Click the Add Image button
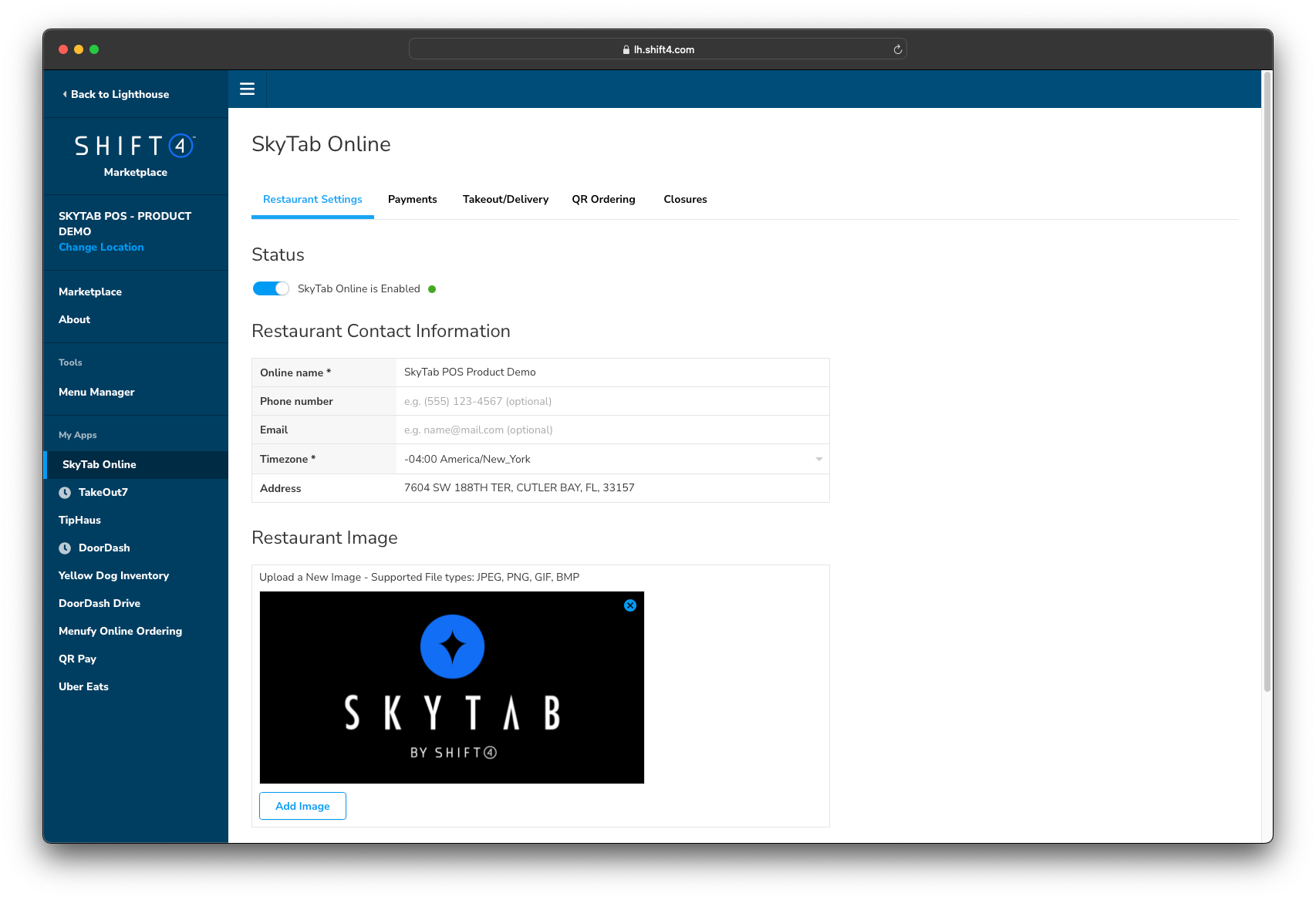 pos(302,806)
